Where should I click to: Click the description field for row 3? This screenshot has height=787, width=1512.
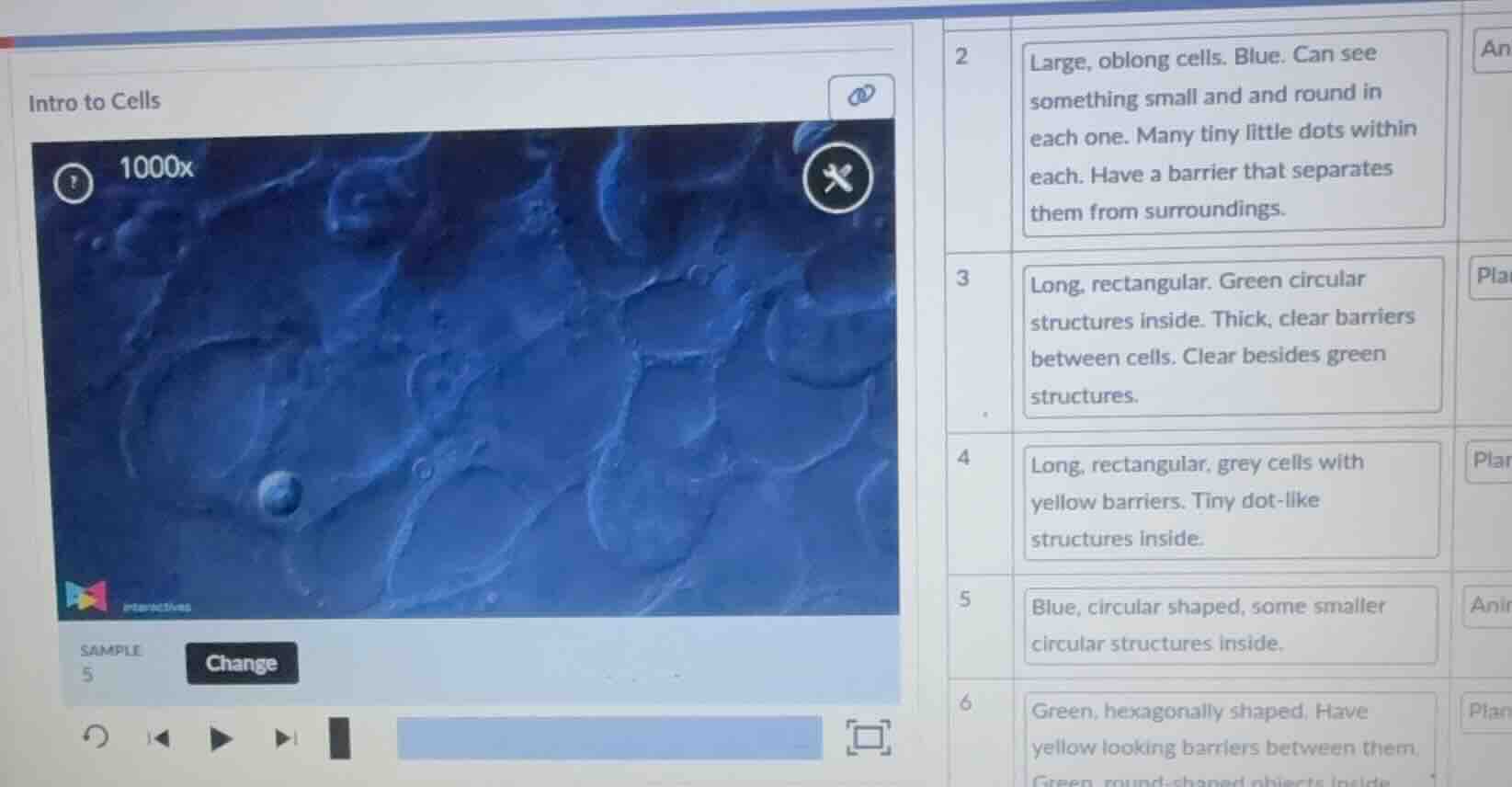1233,336
